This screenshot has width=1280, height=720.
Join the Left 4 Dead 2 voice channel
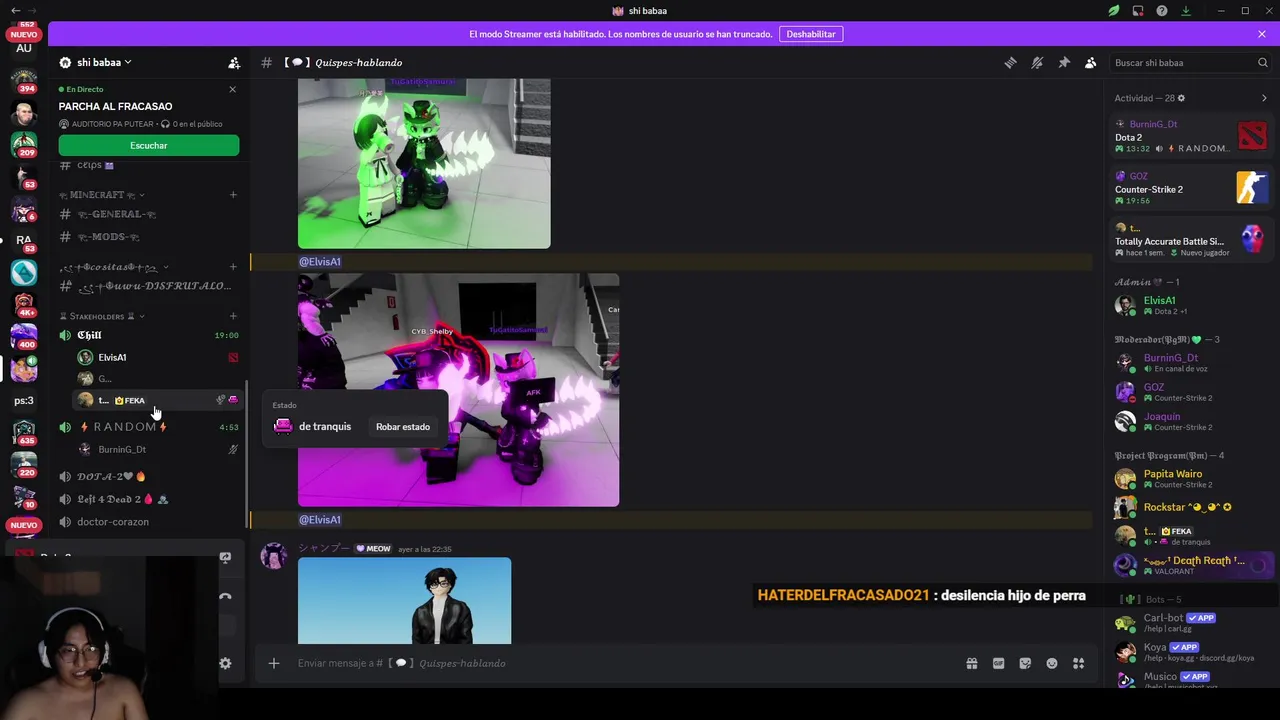[148, 499]
